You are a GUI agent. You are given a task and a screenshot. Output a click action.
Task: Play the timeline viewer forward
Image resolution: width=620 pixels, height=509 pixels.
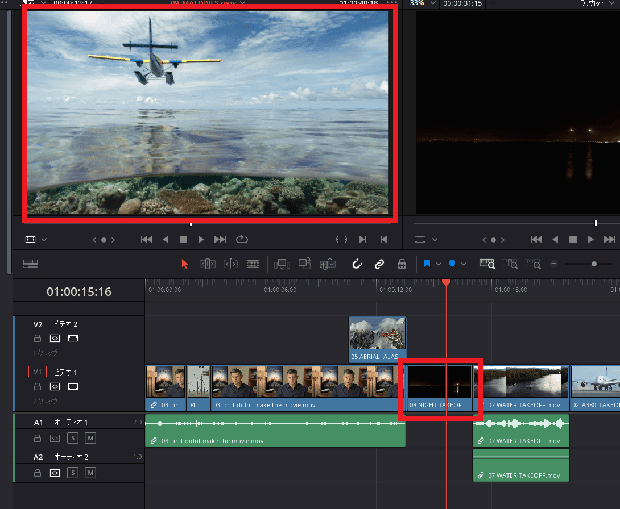pos(590,239)
